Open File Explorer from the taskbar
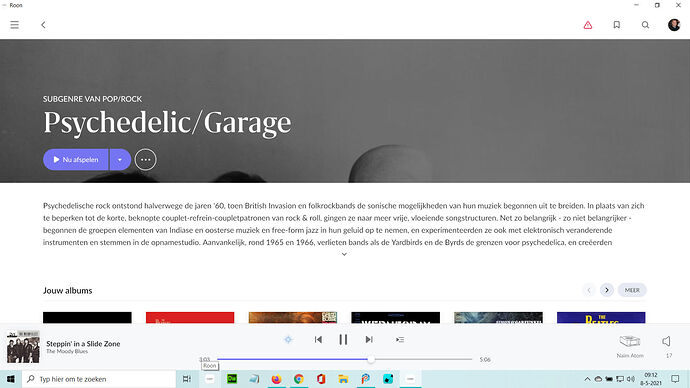The height and width of the screenshot is (388, 690). point(343,379)
